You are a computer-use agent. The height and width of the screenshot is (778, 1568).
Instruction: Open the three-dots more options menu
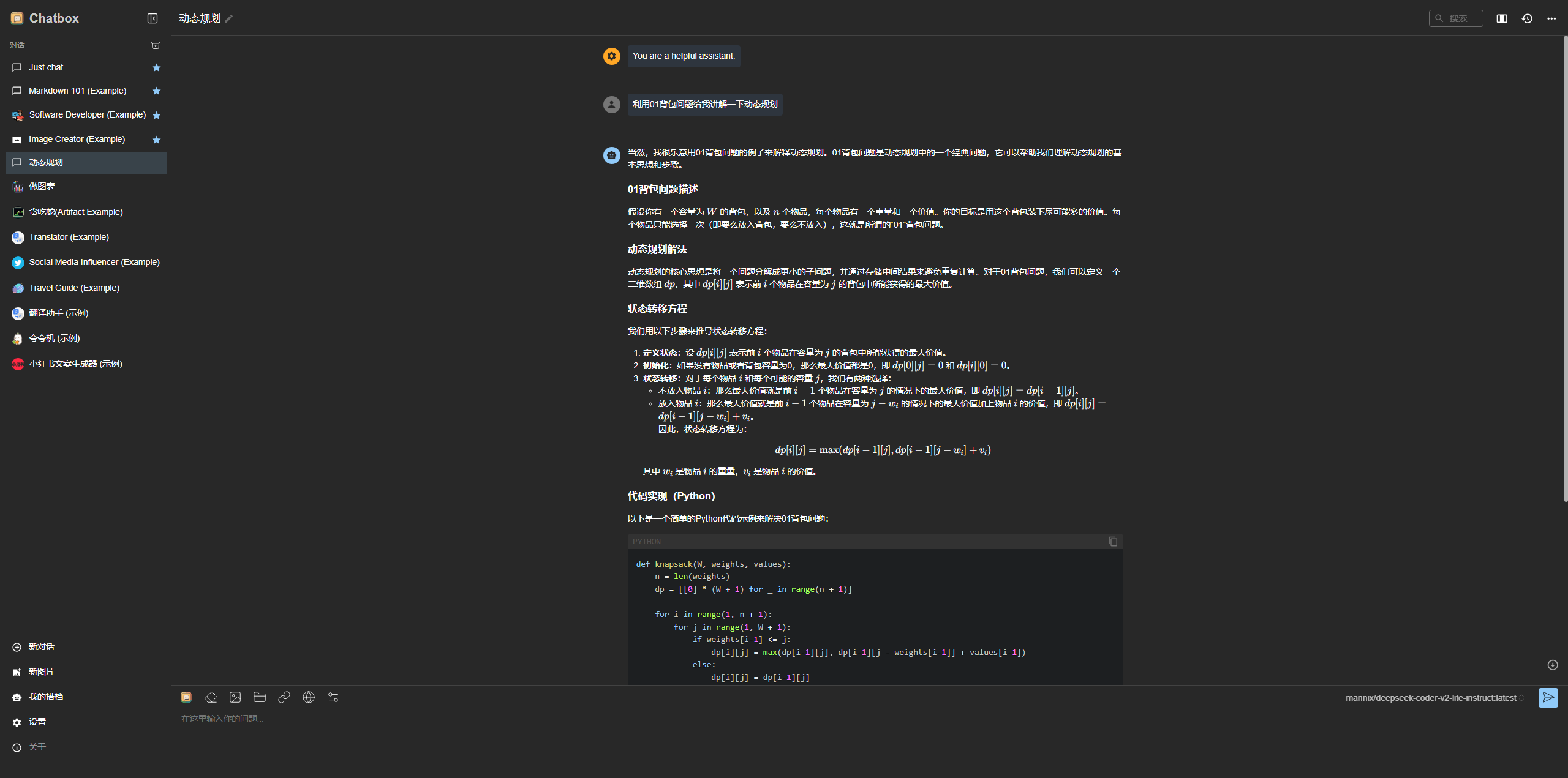tap(1551, 18)
